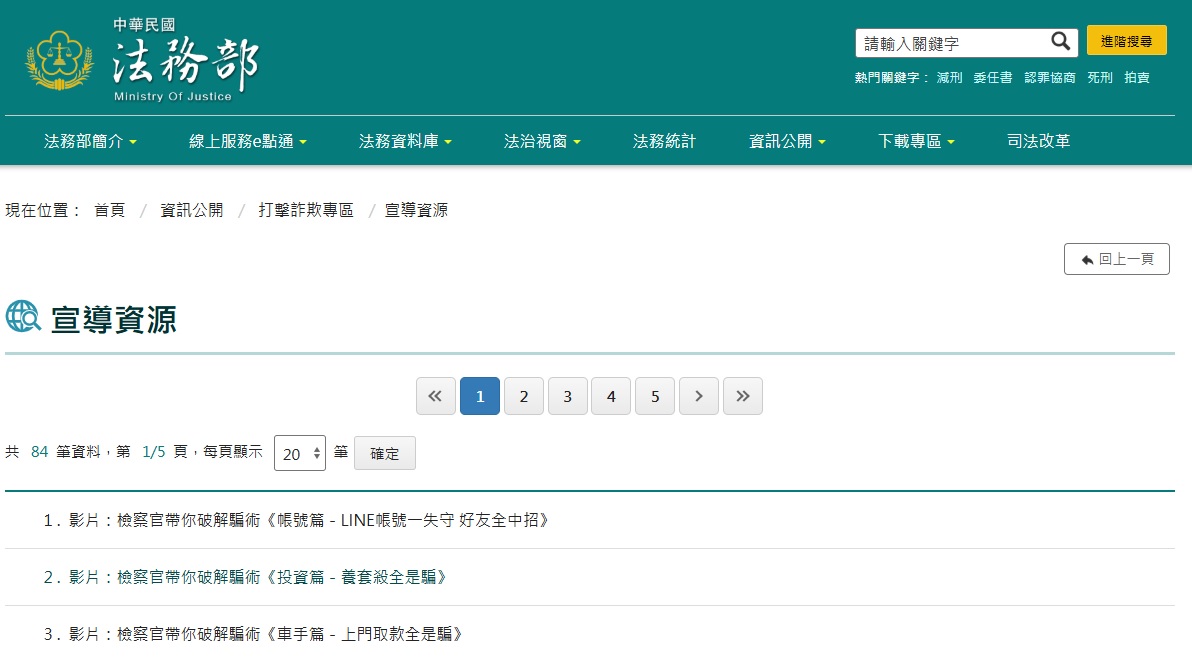This screenshot has height=662, width=1192.
Task: Open the 司法改革 menu item
Action: click(x=1037, y=141)
